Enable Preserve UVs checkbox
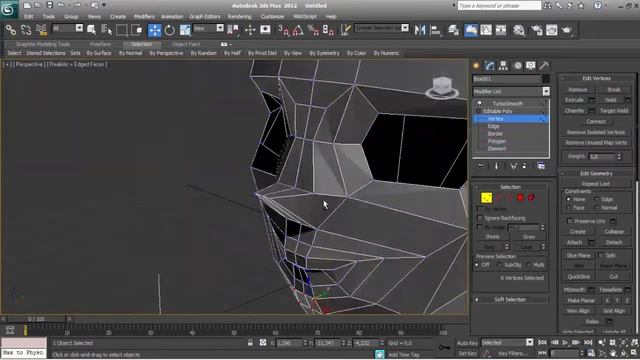Viewport: 640px width, 360px height. coord(570,221)
